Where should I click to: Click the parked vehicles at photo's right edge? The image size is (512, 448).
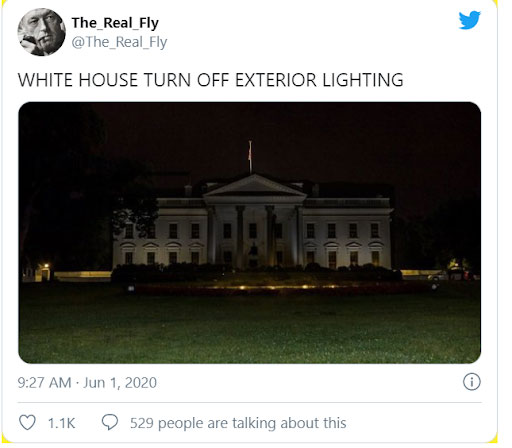[453, 274]
